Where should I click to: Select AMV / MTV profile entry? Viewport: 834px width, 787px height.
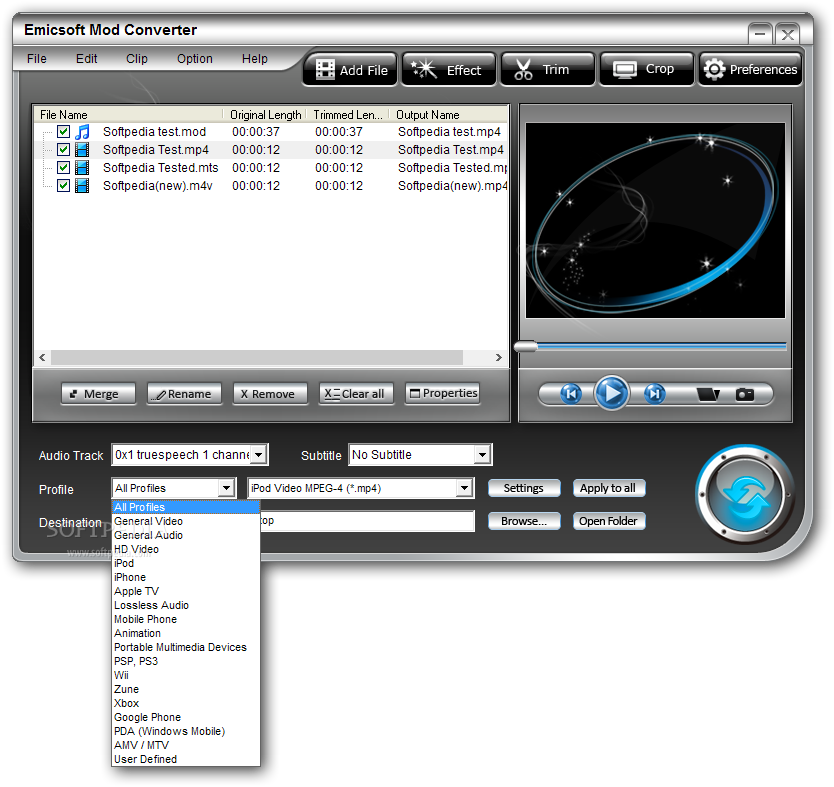[x=186, y=746]
